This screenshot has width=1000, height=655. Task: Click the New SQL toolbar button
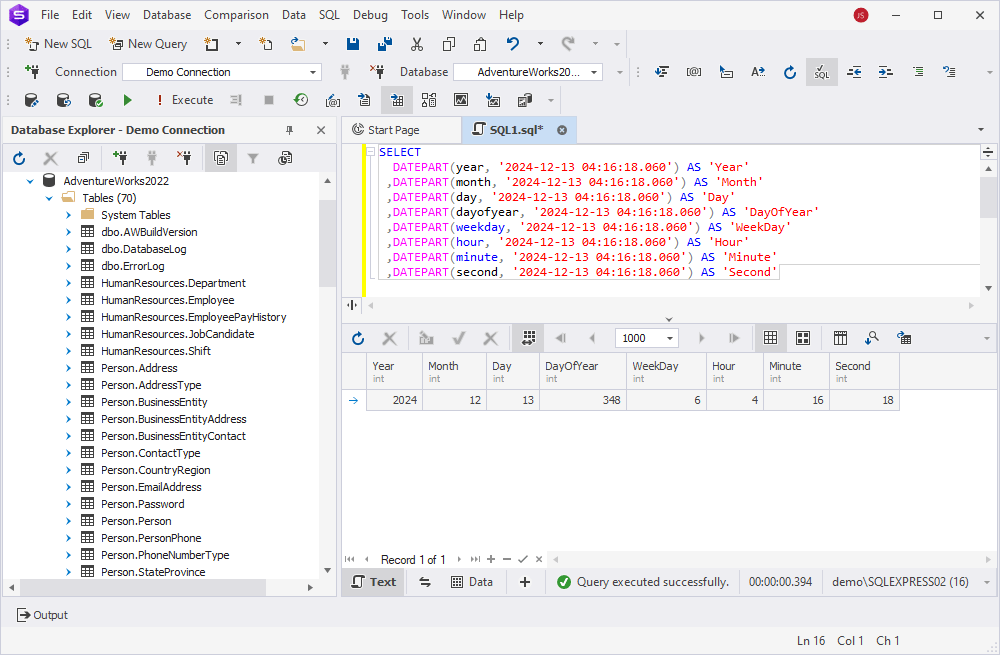click(x=58, y=44)
